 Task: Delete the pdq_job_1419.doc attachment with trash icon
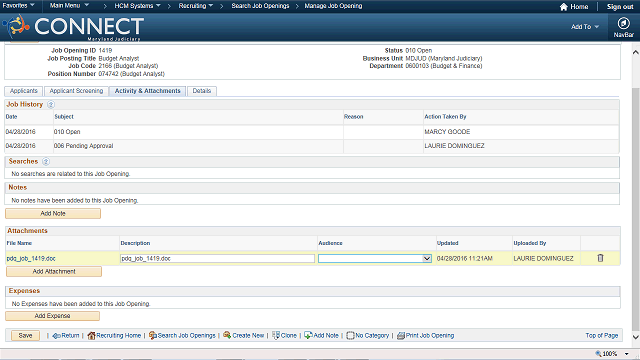(x=600, y=258)
